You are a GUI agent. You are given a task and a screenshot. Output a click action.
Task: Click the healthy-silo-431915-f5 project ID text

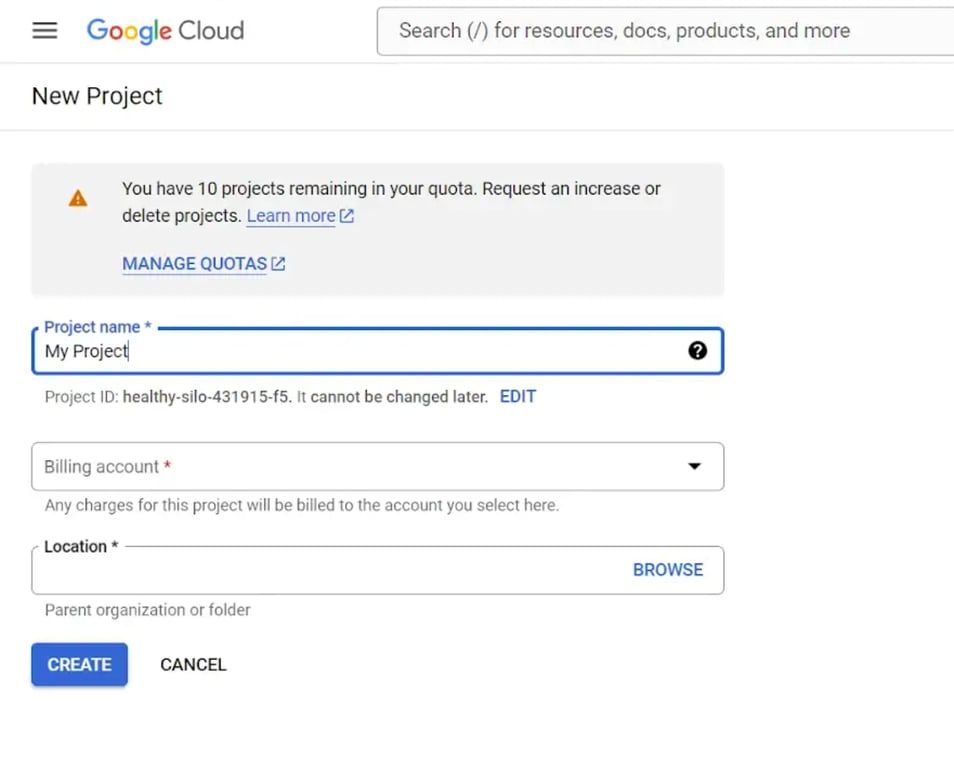206,397
